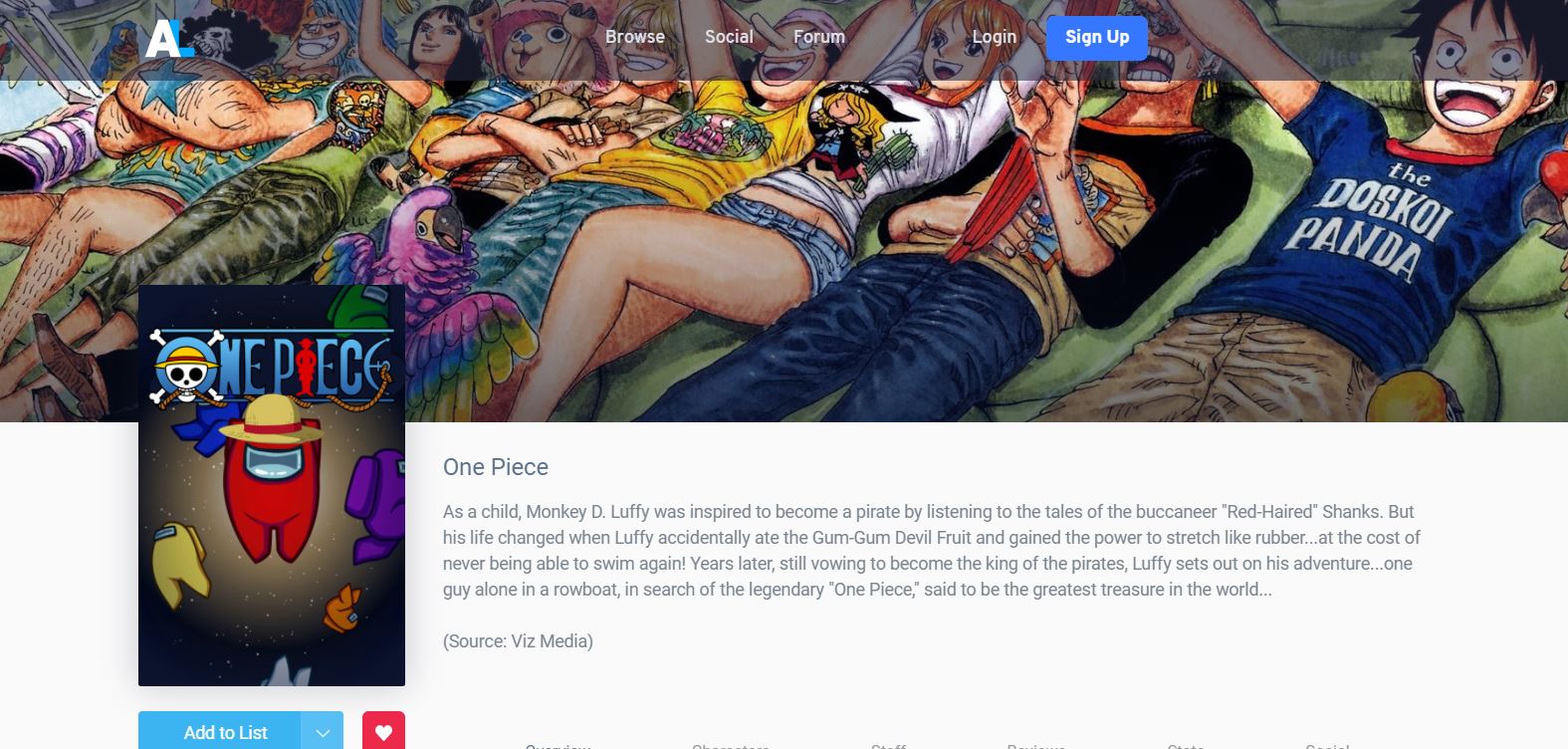
Task: Click the Login link
Action: pos(995,37)
